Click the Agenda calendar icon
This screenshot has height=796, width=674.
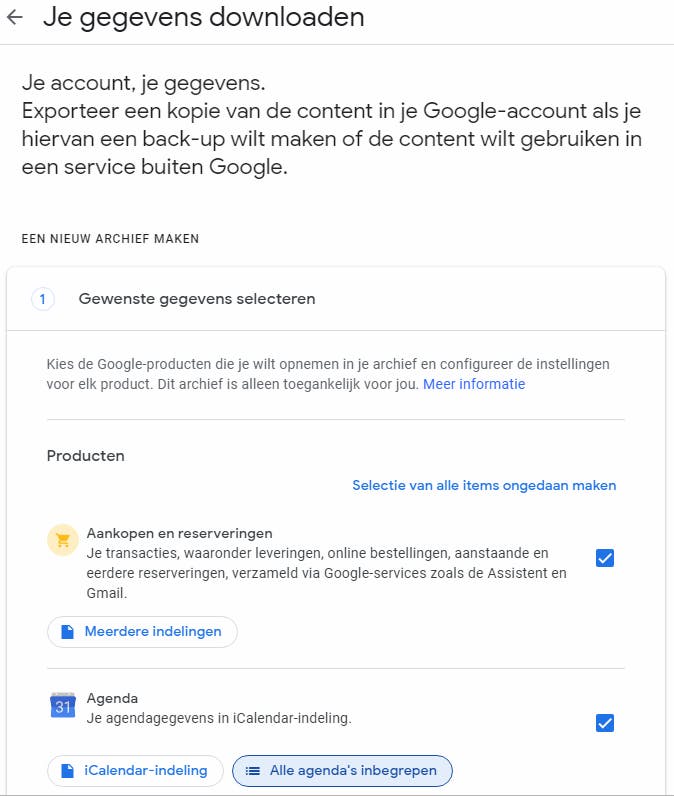(x=63, y=706)
